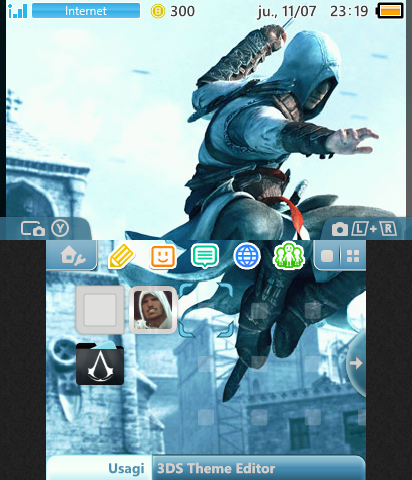The width and height of the screenshot is (412, 480).
Task: Open Friend List smiley icon
Action: coord(163,257)
